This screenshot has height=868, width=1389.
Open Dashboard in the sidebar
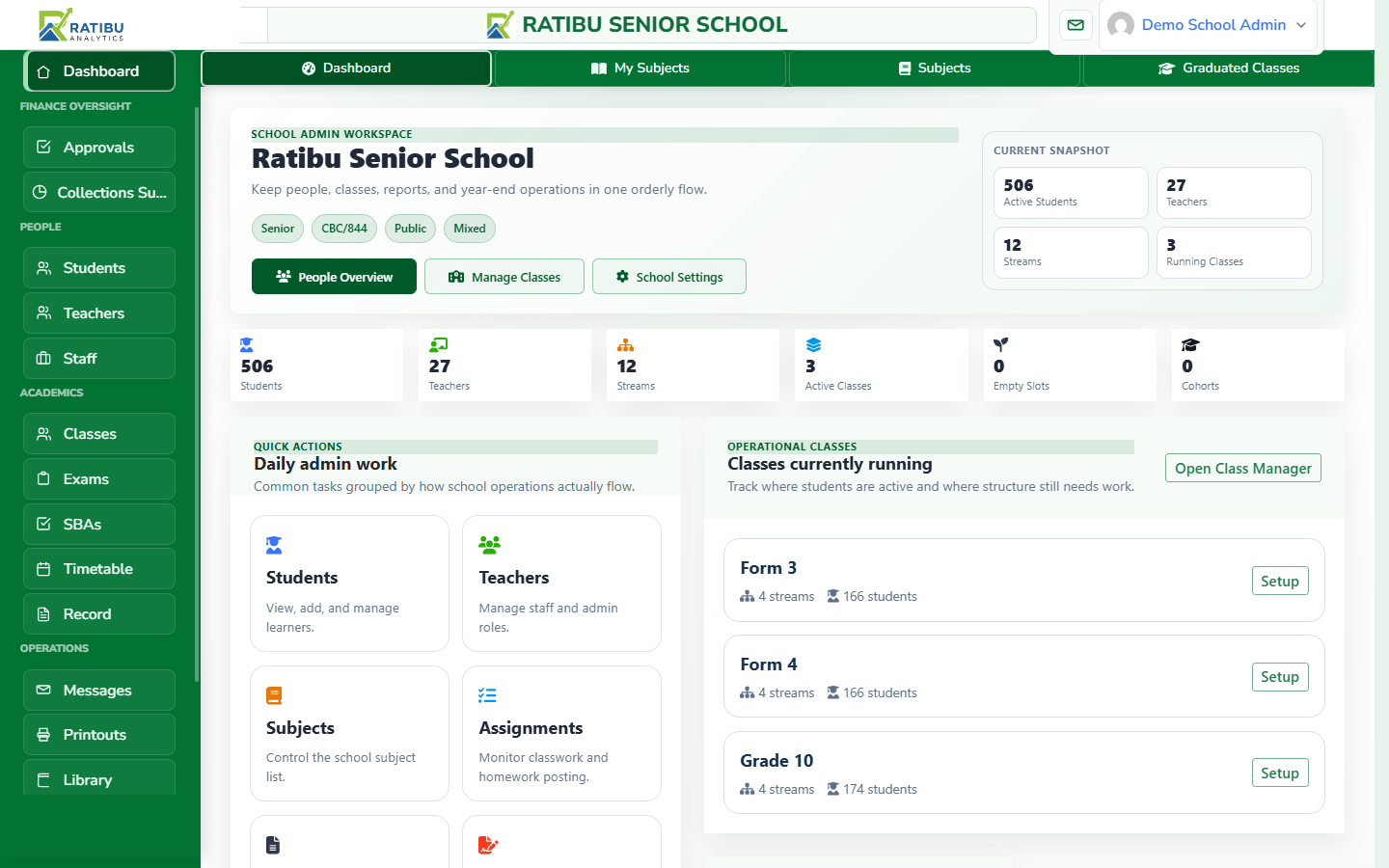(x=99, y=71)
